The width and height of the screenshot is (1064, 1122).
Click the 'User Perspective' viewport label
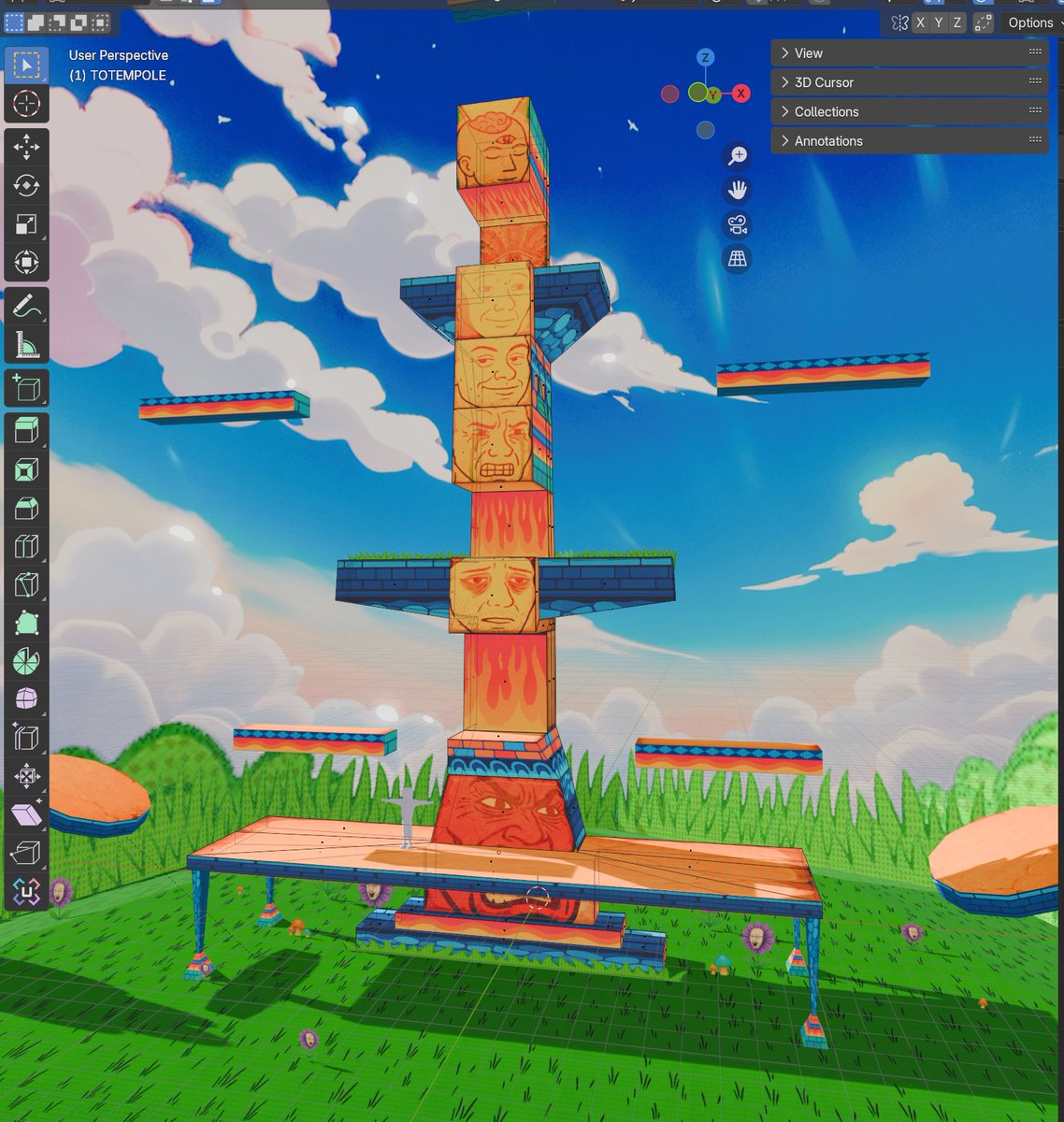[119, 55]
